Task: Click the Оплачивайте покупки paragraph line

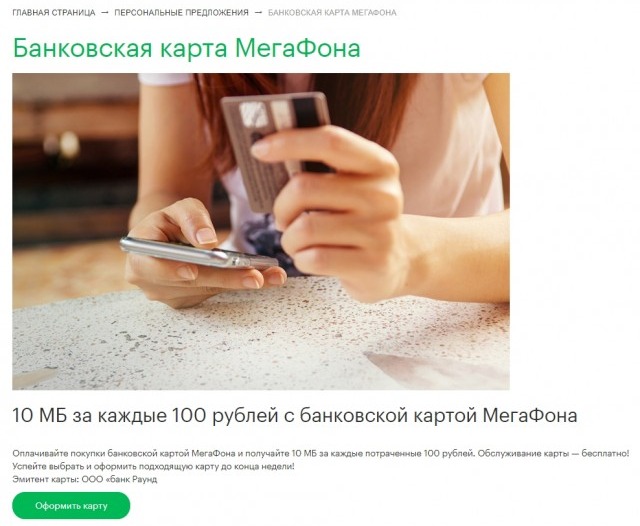Action: click(x=321, y=453)
